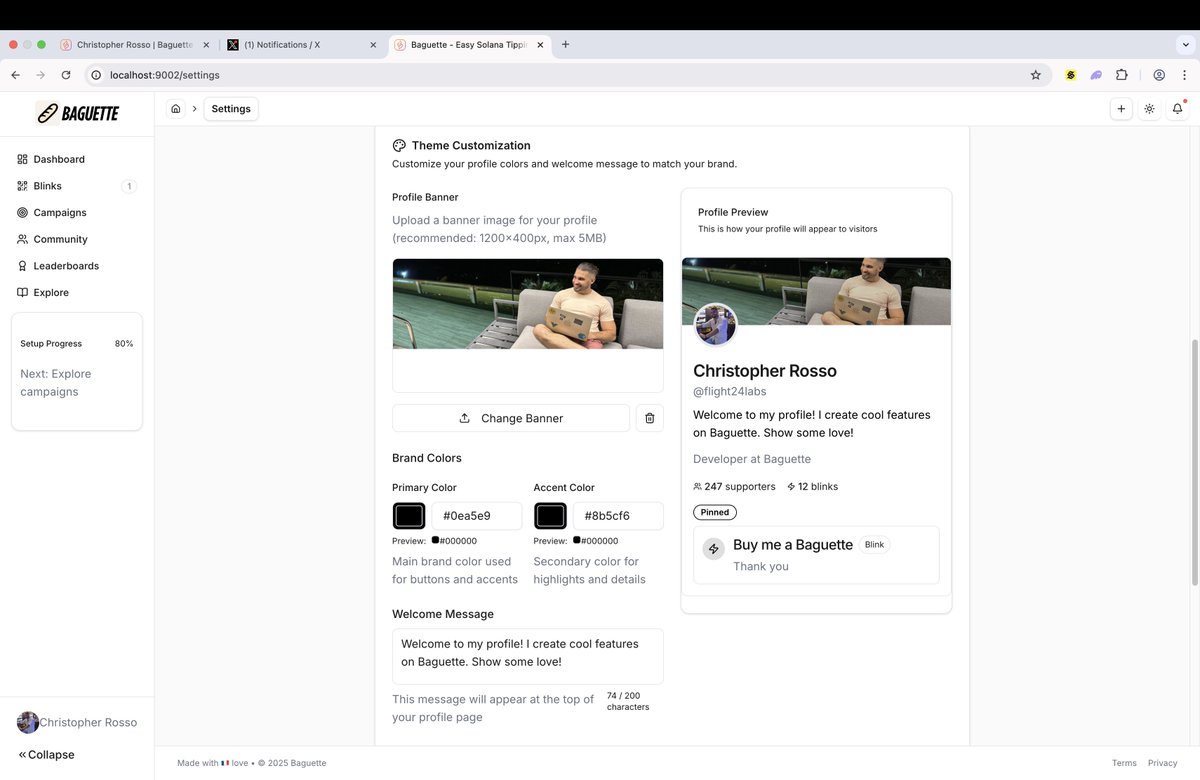Click browser back arrow
The image size is (1200, 780).
15,75
